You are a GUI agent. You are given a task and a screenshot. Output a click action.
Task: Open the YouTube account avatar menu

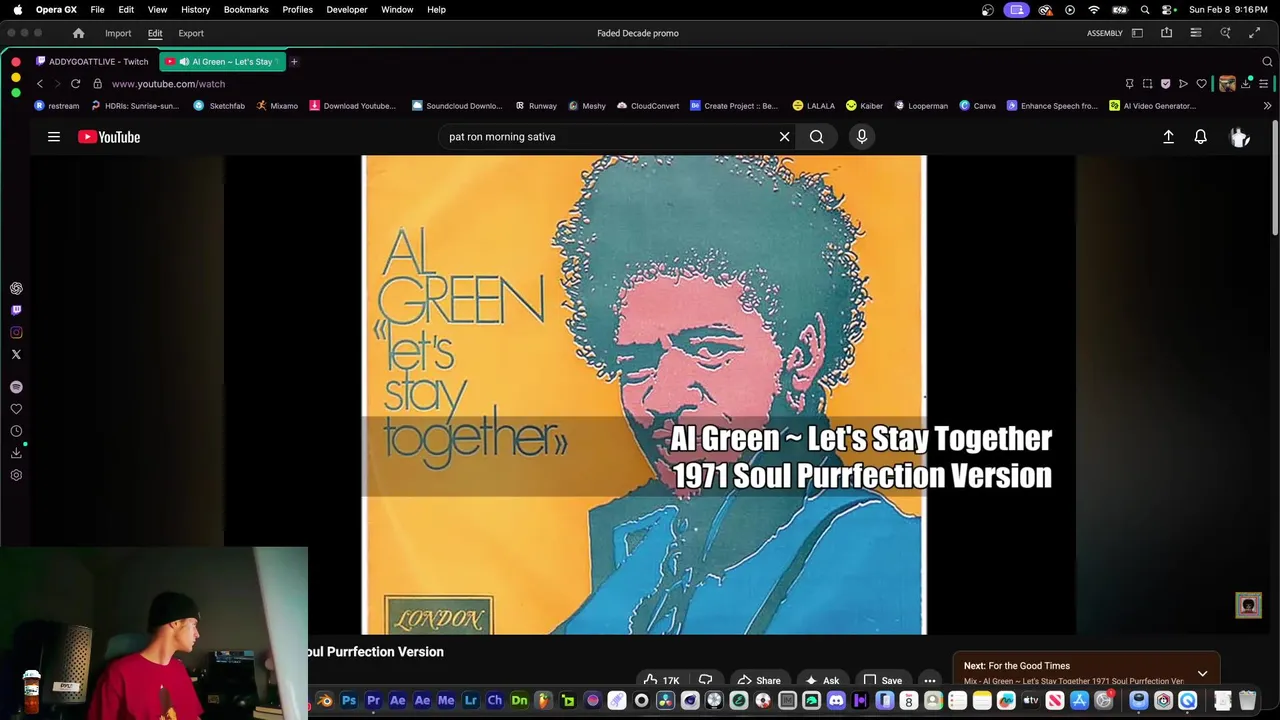pos(1239,137)
